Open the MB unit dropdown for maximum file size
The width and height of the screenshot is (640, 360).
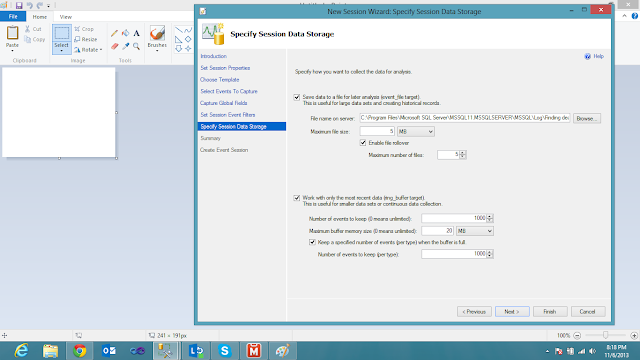(416, 131)
